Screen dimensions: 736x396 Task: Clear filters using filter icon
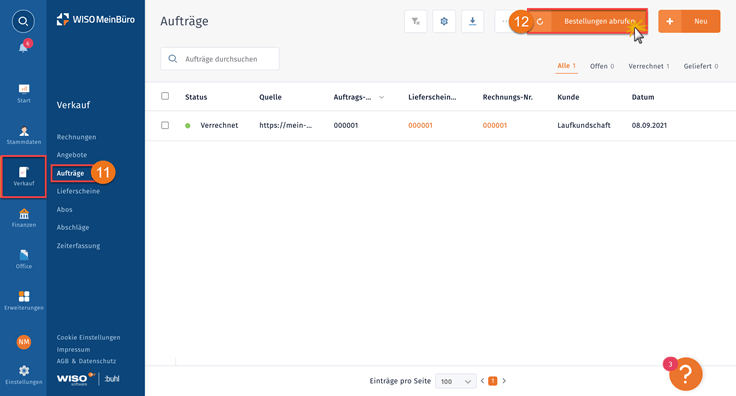pyautogui.click(x=415, y=21)
